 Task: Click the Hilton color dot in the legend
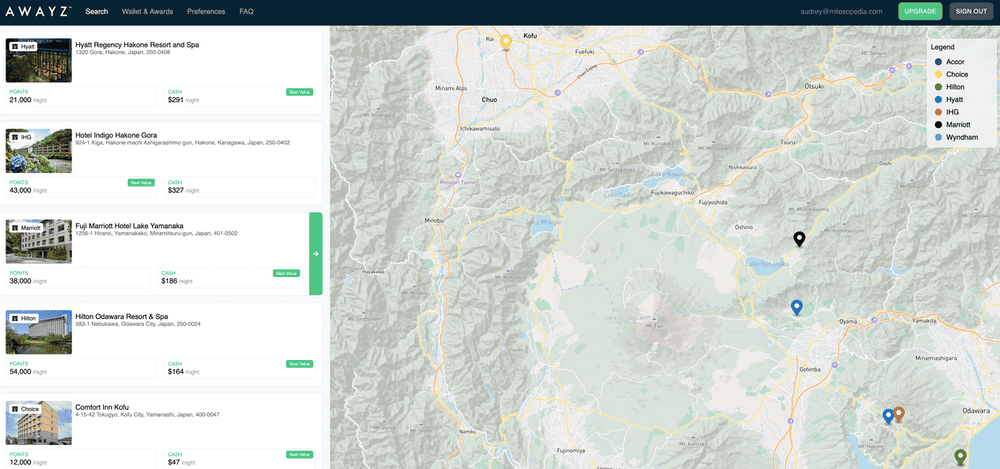click(x=938, y=87)
